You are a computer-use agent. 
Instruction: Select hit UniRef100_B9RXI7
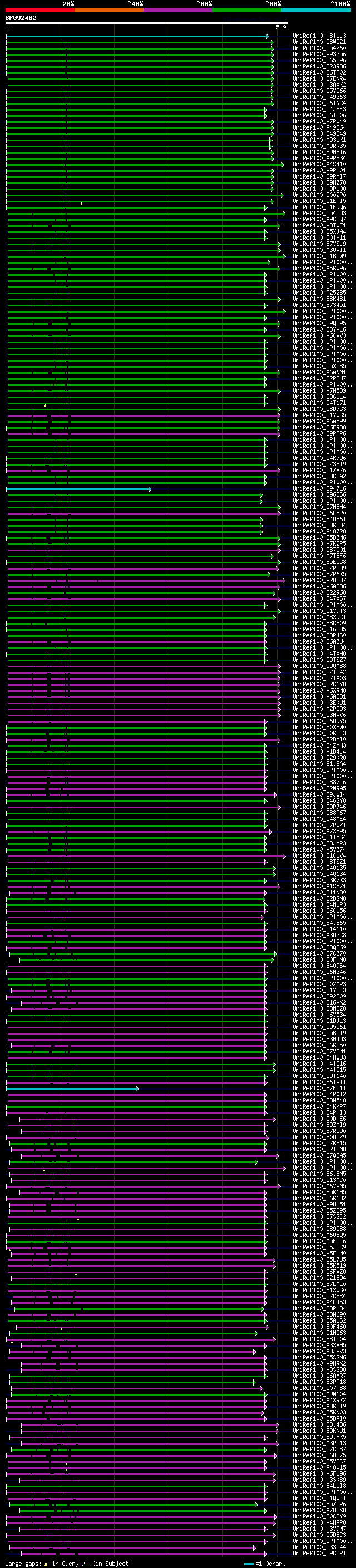[319, 176]
